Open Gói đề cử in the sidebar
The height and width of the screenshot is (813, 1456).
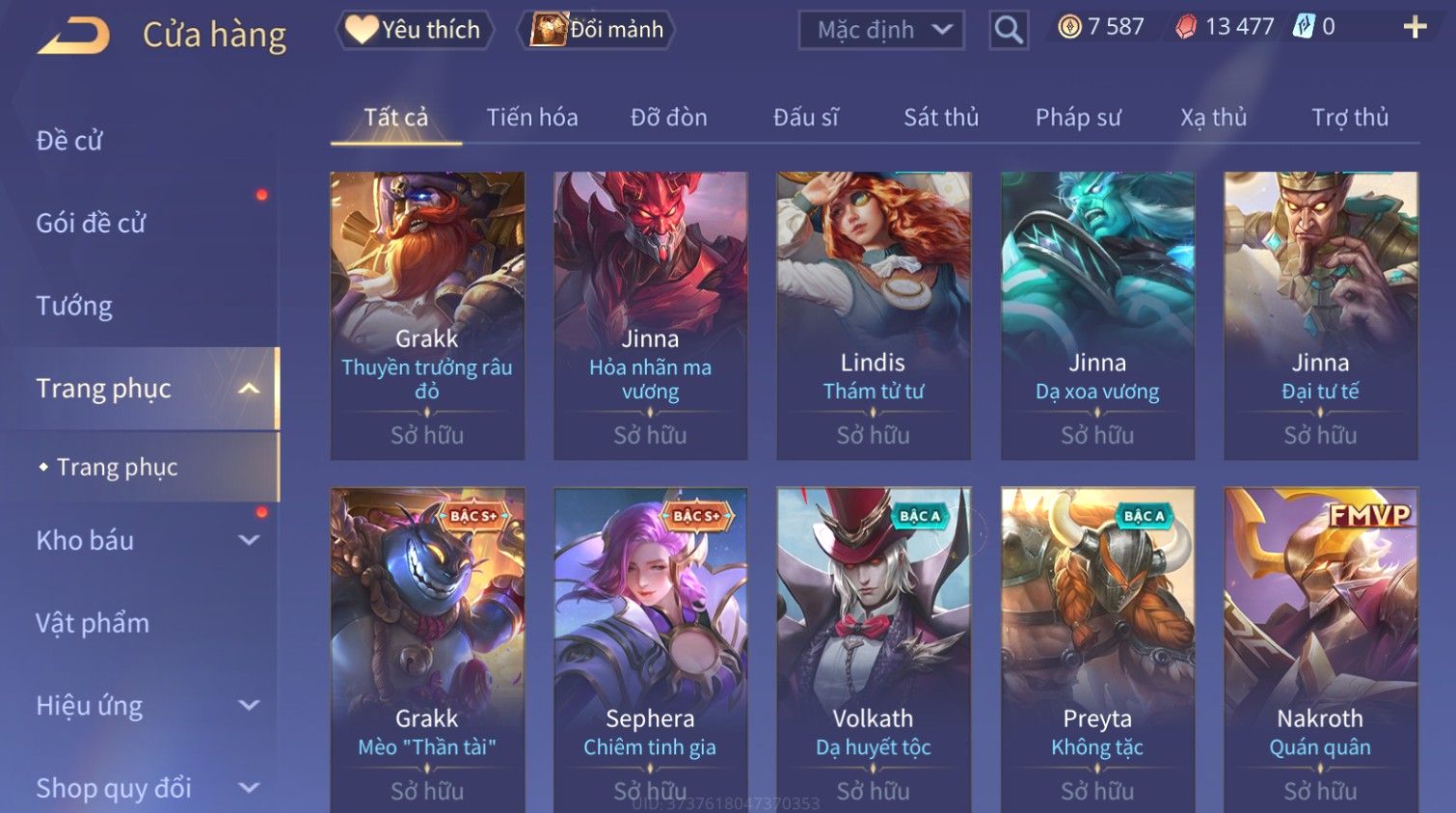(91, 224)
